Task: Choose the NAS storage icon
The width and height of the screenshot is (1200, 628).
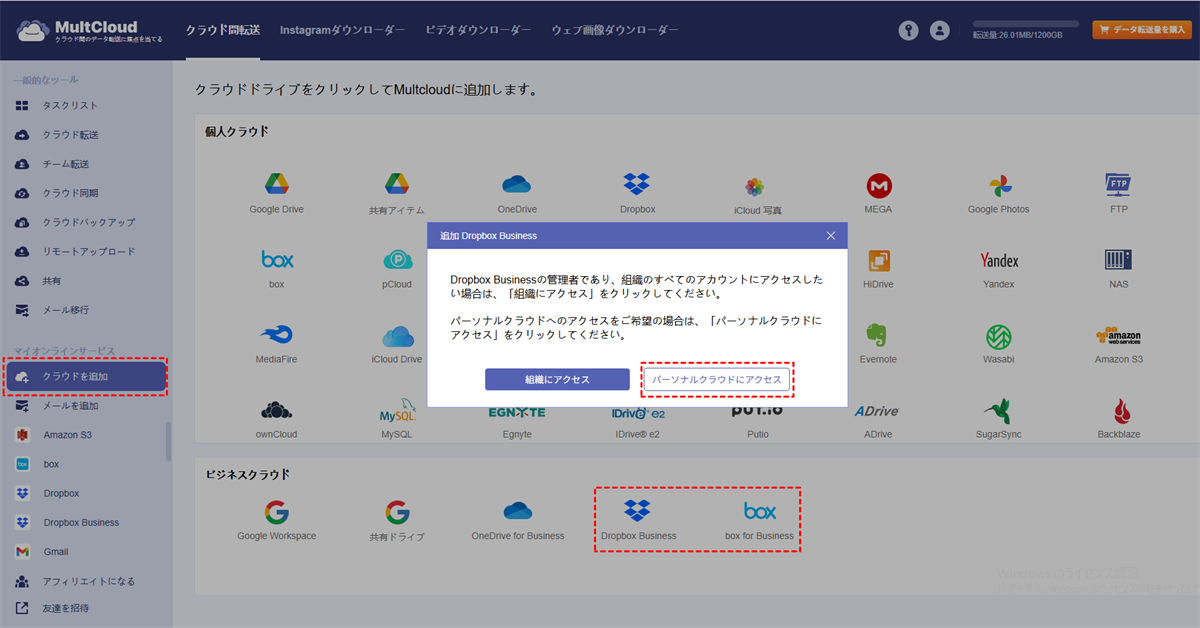Action: [x=1118, y=260]
